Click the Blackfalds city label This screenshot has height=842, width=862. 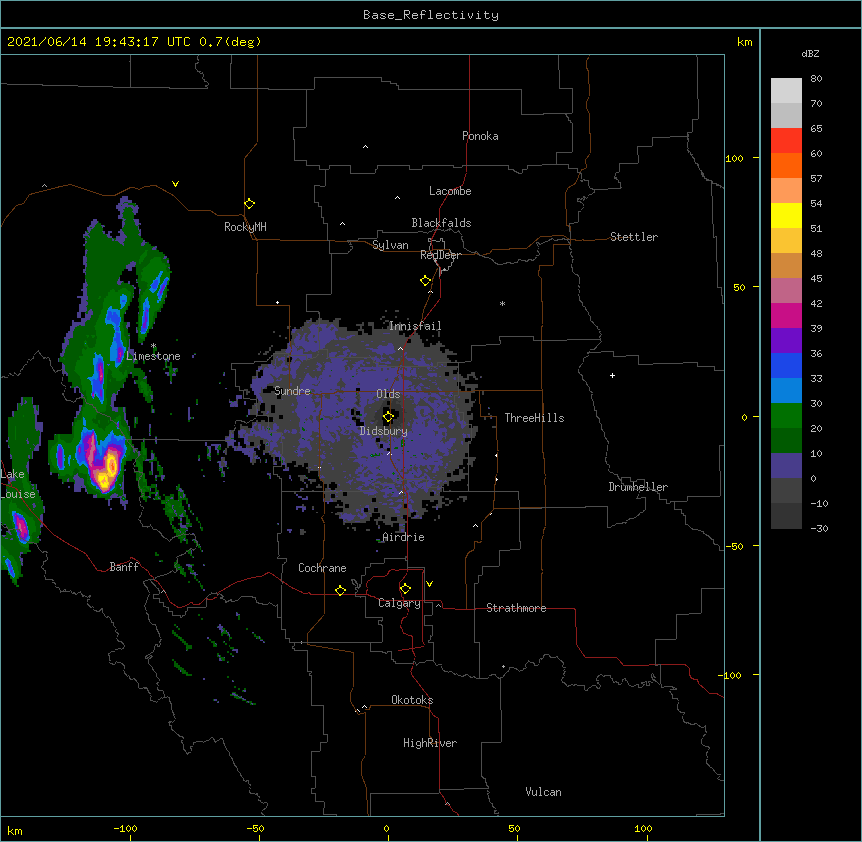coord(441,223)
